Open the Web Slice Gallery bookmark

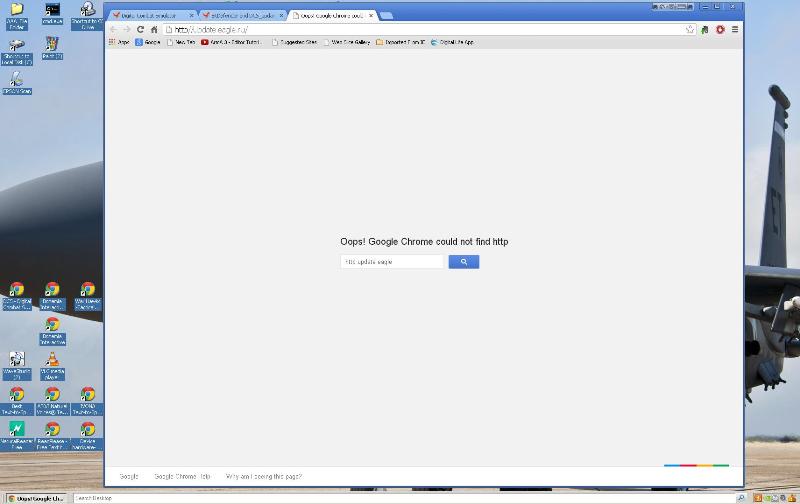click(347, 42)
